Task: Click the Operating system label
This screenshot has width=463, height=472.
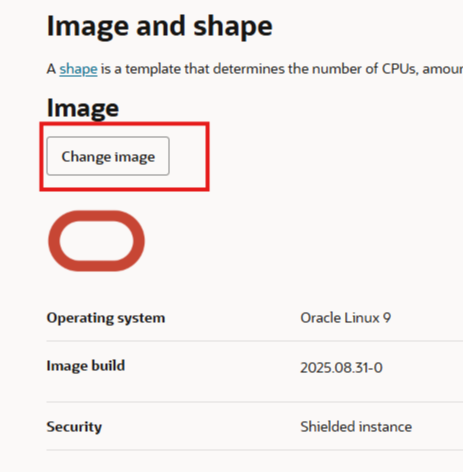Action: tap(106, 318)
